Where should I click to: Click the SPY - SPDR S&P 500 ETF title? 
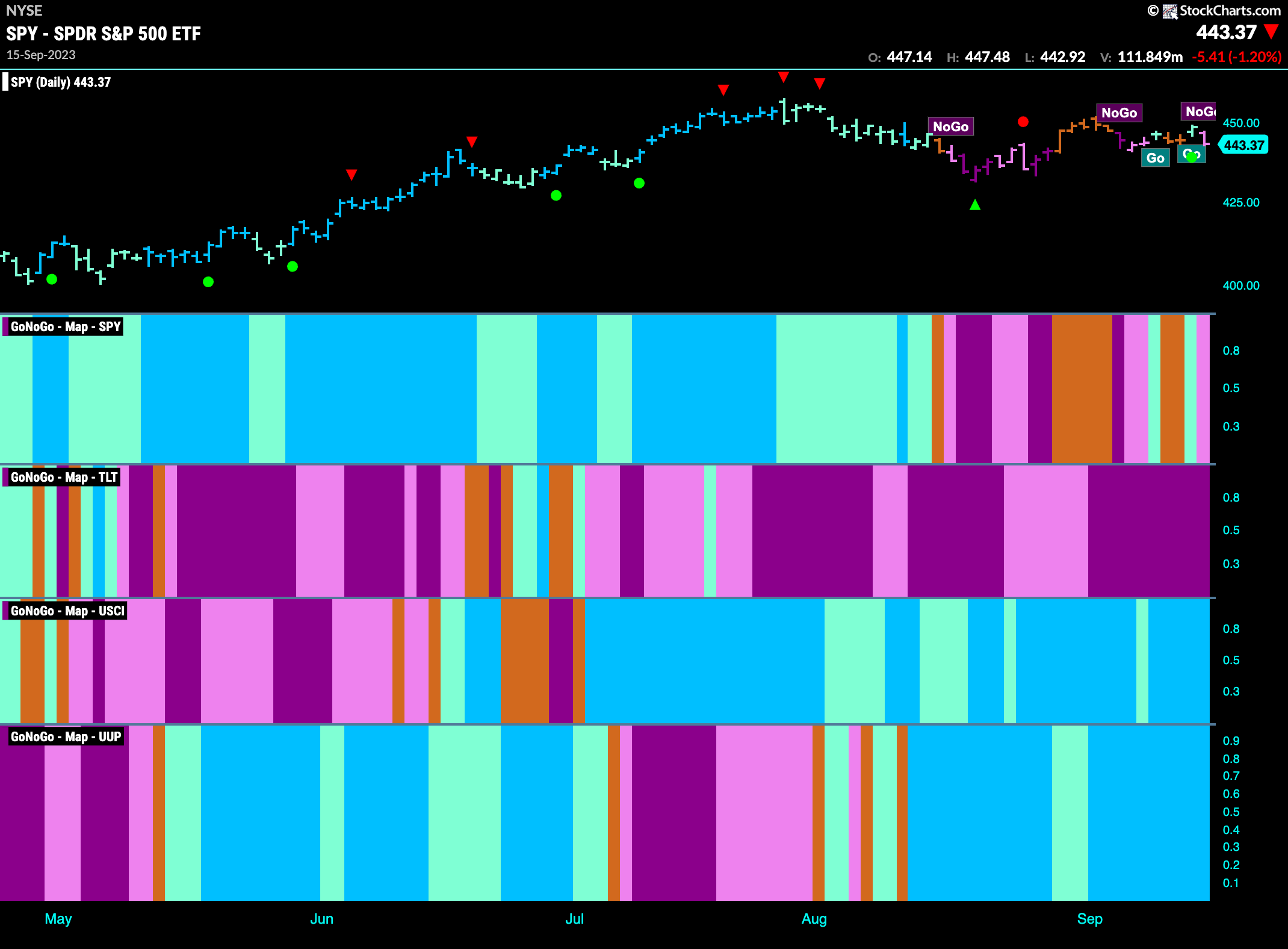click(x=104, y=34)
